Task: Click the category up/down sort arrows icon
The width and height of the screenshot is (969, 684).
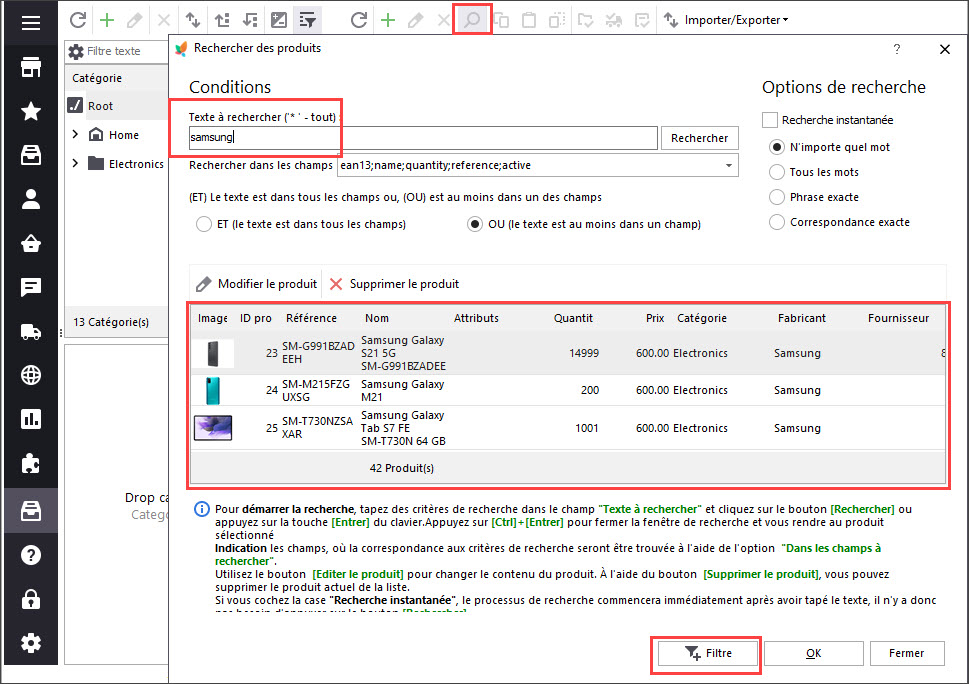Action: point(193,20)
